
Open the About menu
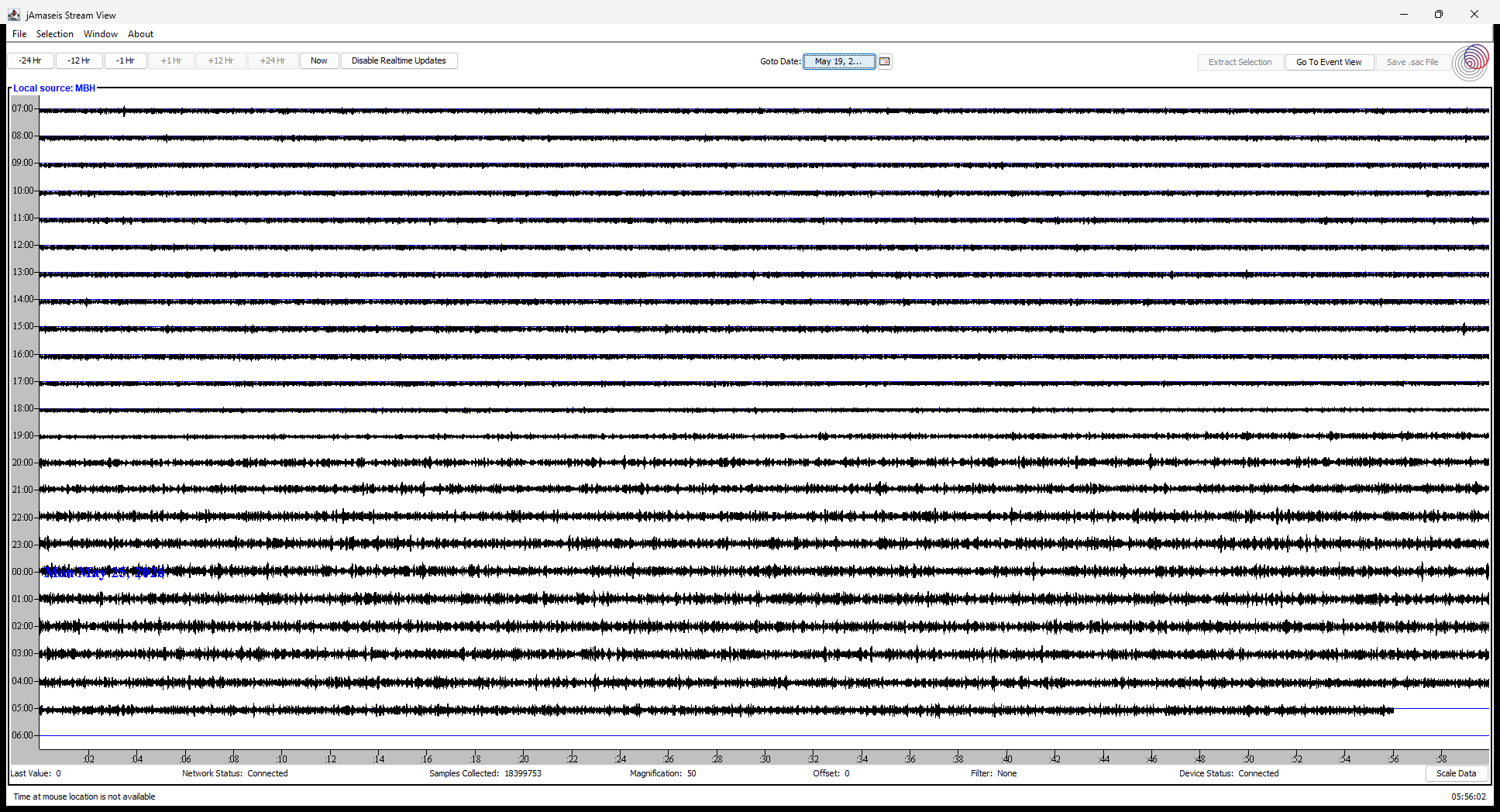pos(140,34)
